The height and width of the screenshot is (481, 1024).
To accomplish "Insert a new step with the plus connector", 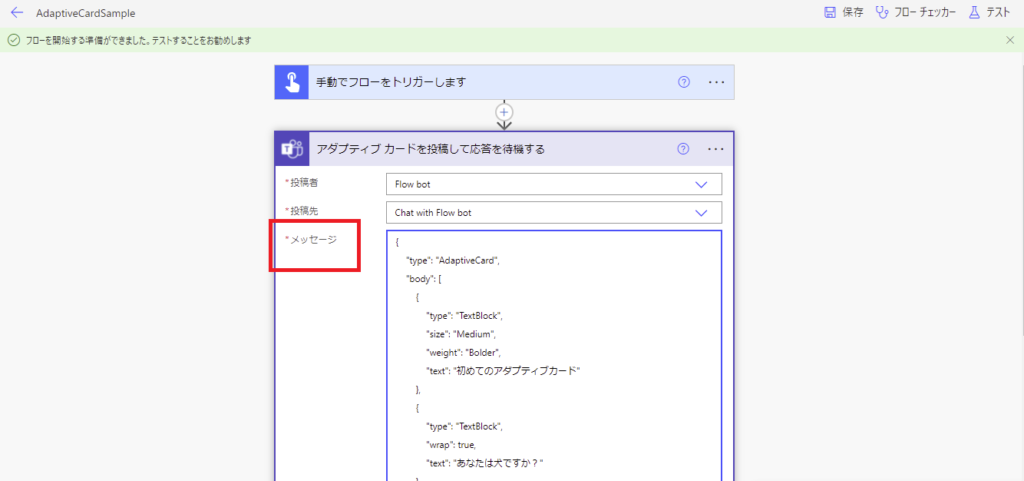I will point(504,111).
